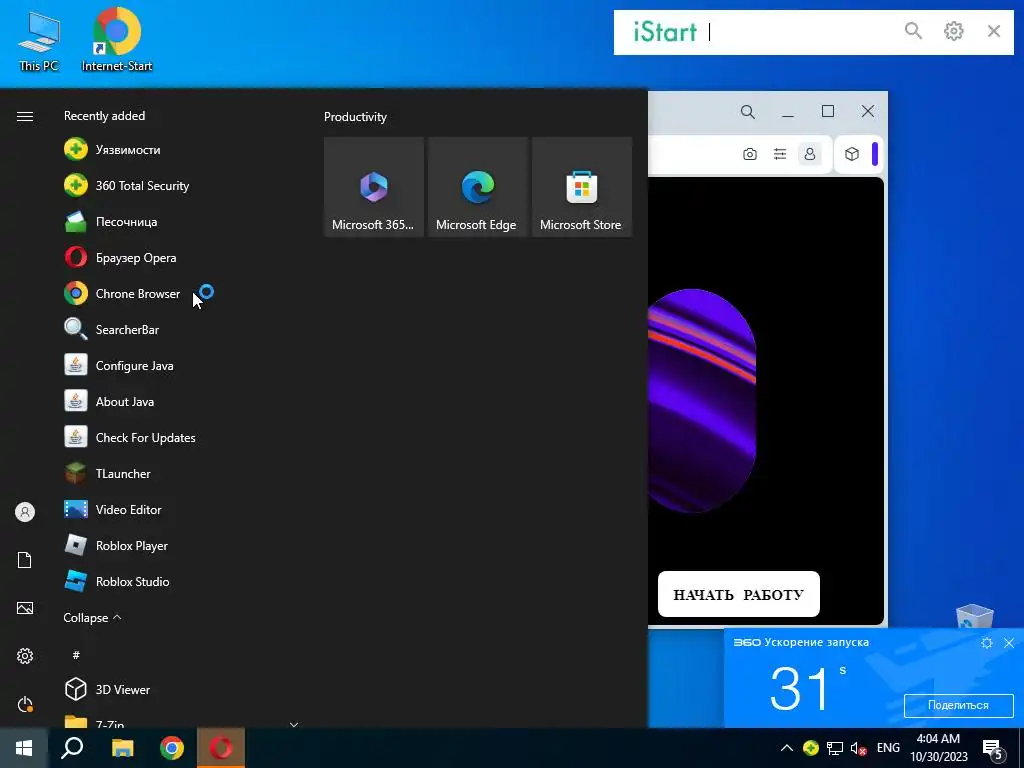The image size is (1024, 768).
Task: Open the notification center icon
Action: pos(993,749)
